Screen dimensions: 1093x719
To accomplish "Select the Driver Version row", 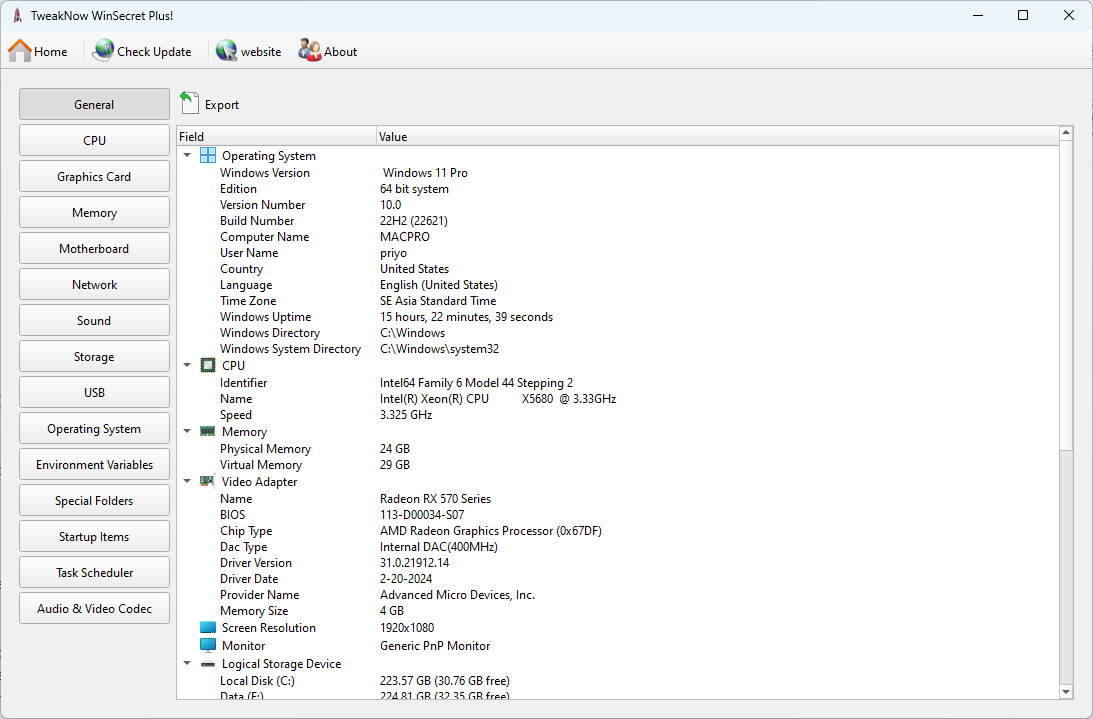I will [x=618, y=563].
